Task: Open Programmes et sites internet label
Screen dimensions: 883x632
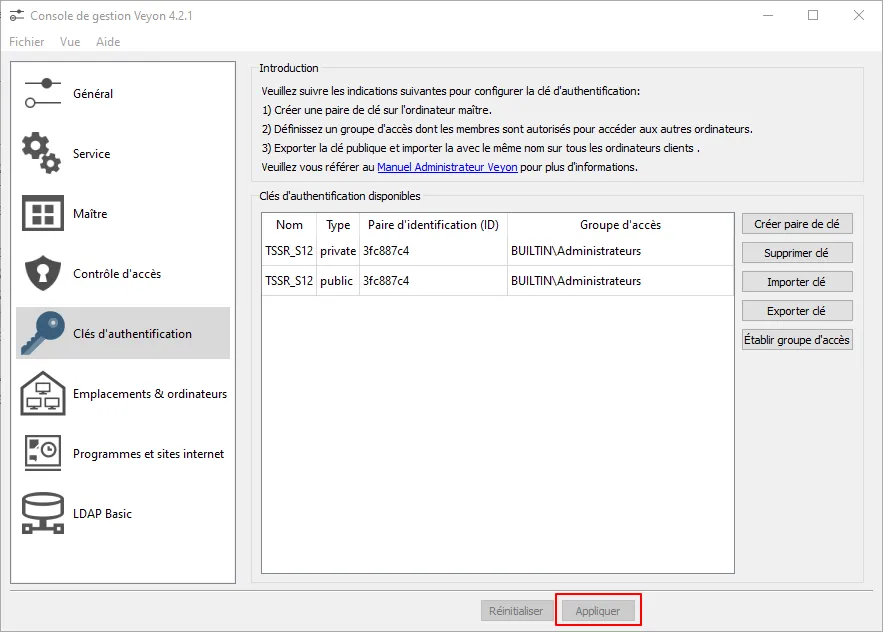Action: 149,453
